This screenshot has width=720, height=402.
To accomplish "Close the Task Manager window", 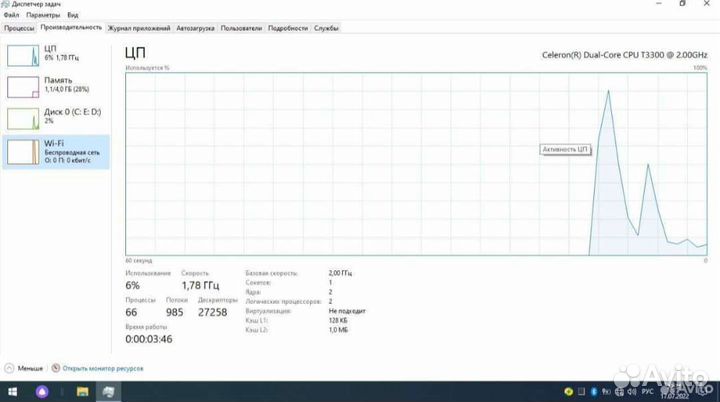I will coord(706,4).
